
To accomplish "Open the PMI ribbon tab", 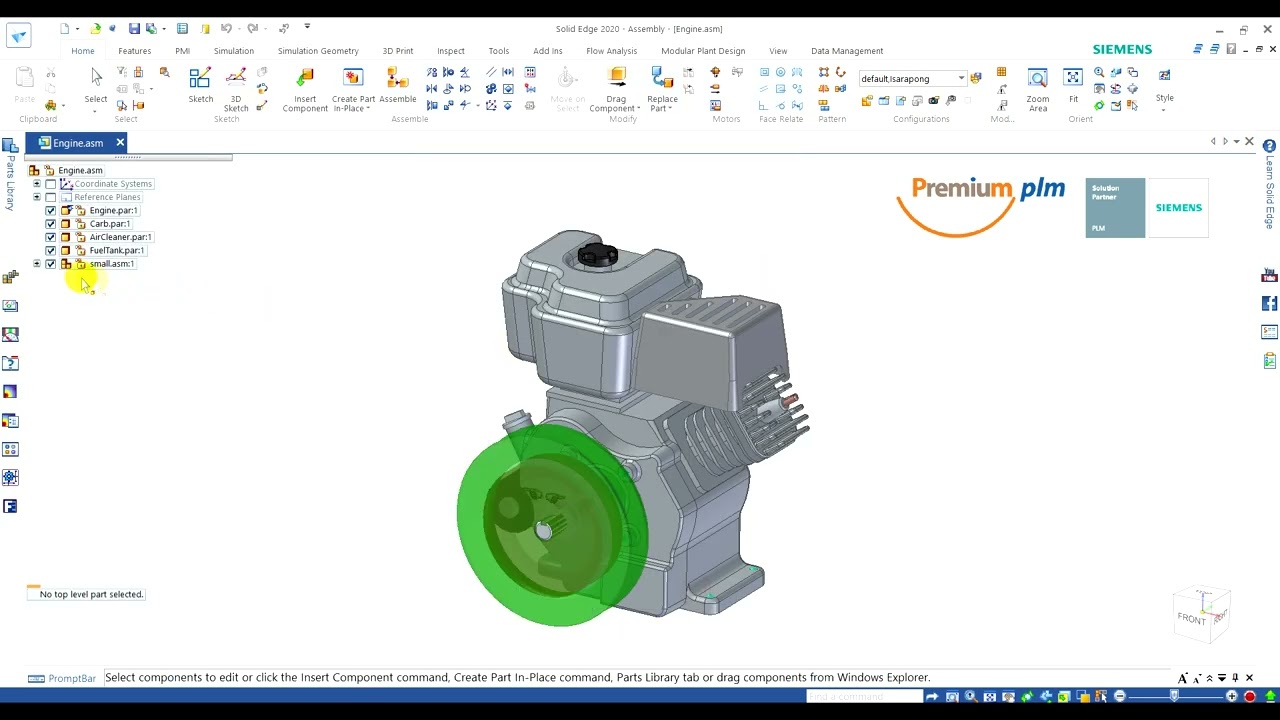I will (182, 51).
